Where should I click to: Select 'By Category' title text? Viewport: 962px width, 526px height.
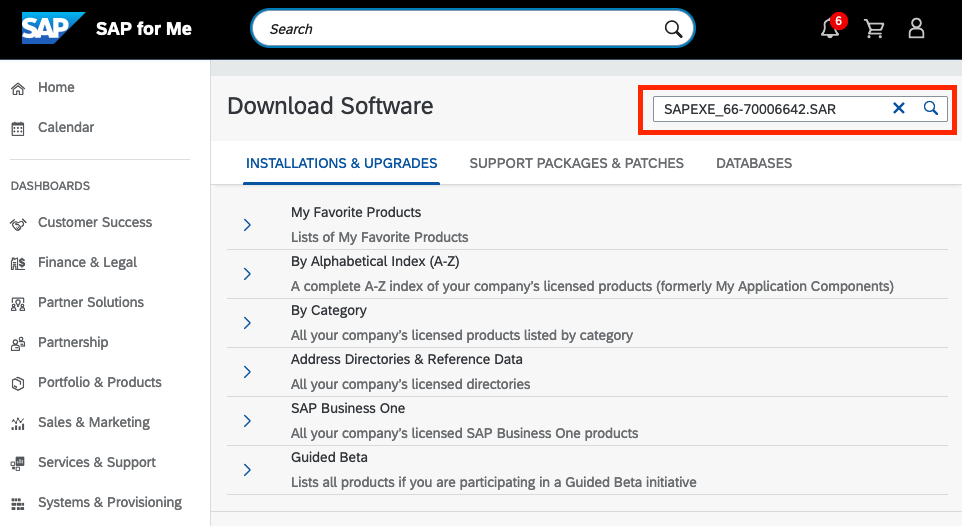coord(328,311)
